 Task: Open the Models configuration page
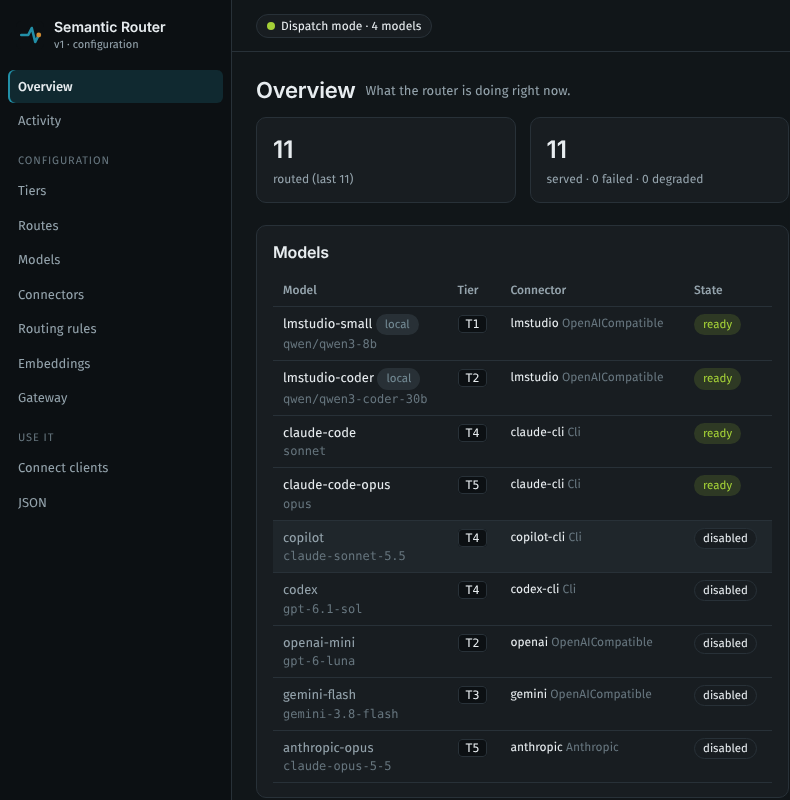39,260
